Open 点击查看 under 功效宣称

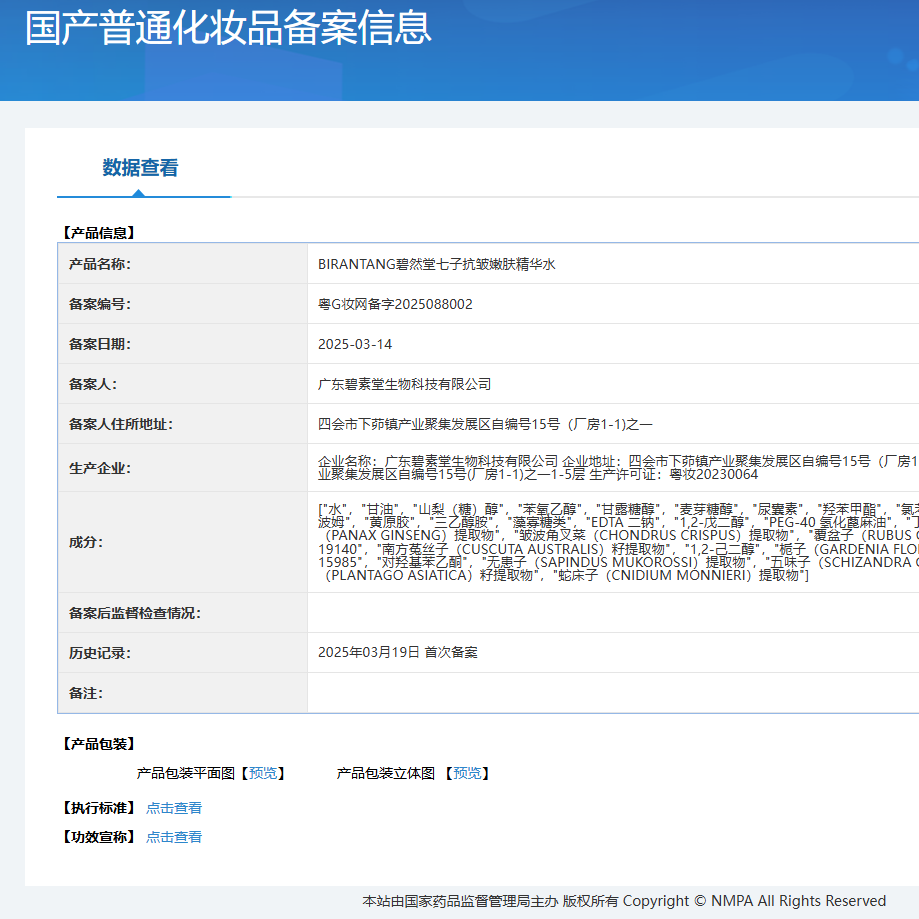click(173, 836)
